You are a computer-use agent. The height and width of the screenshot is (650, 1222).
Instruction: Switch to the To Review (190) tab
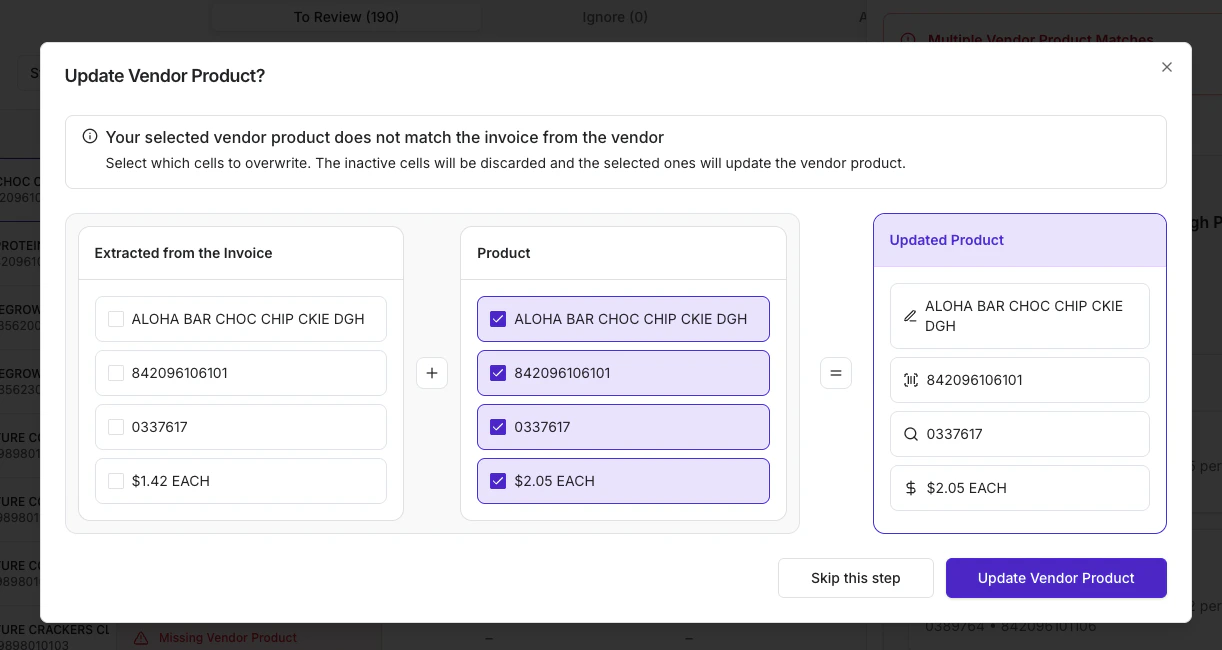[x=346, y=17]
